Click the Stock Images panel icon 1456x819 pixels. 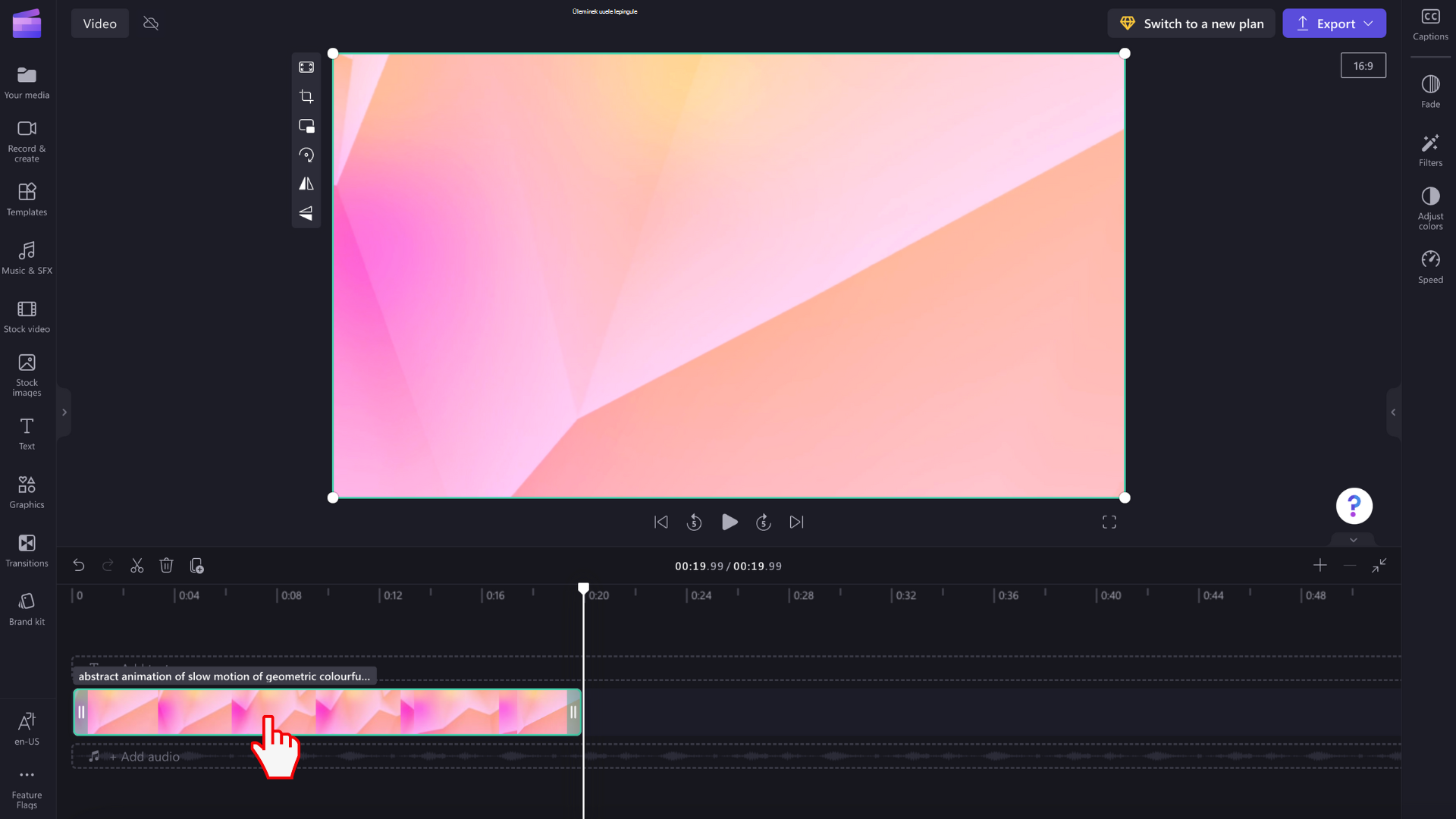[x=27, y=374]
